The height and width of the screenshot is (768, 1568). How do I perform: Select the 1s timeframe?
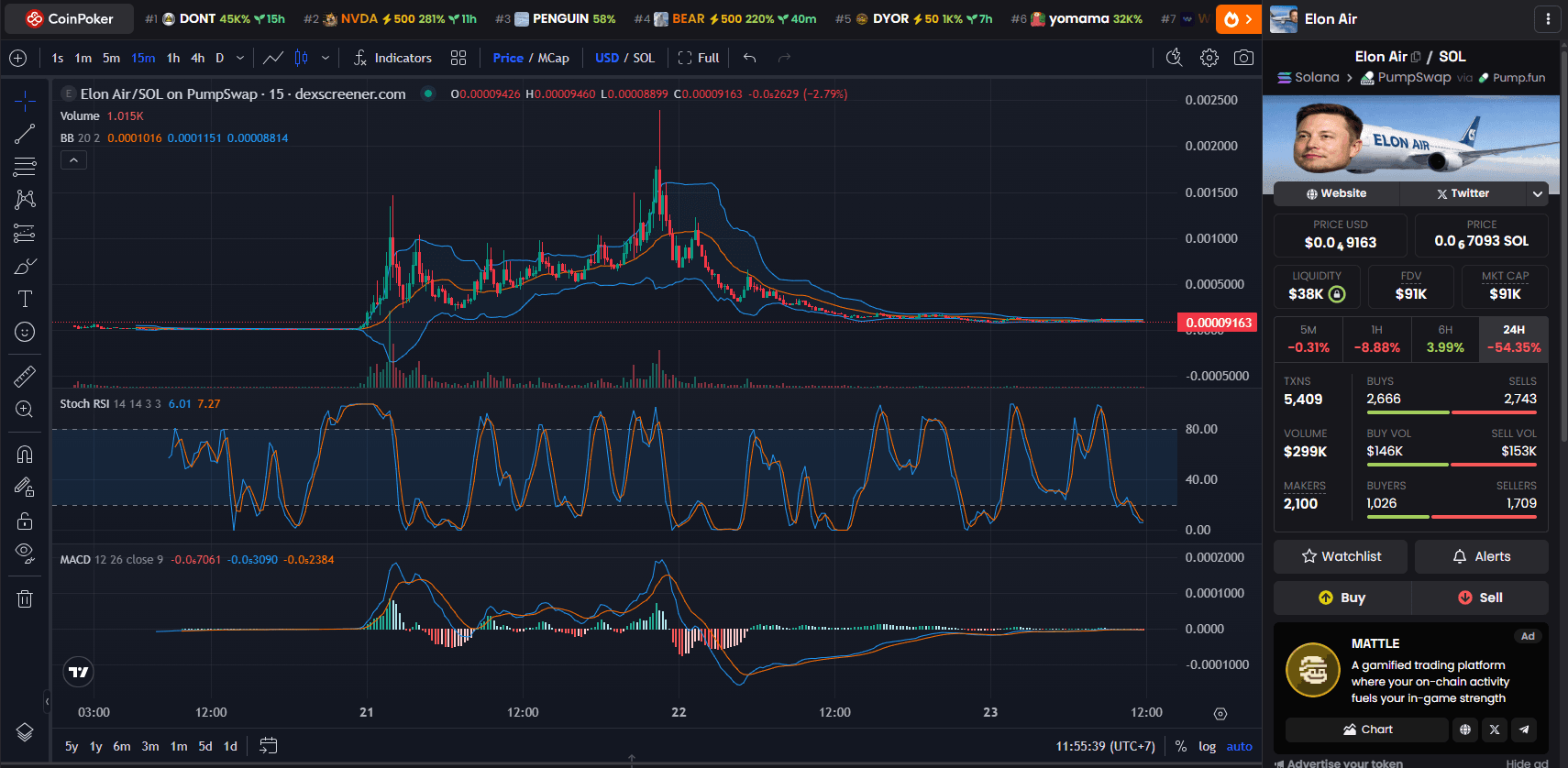[58, 58]
